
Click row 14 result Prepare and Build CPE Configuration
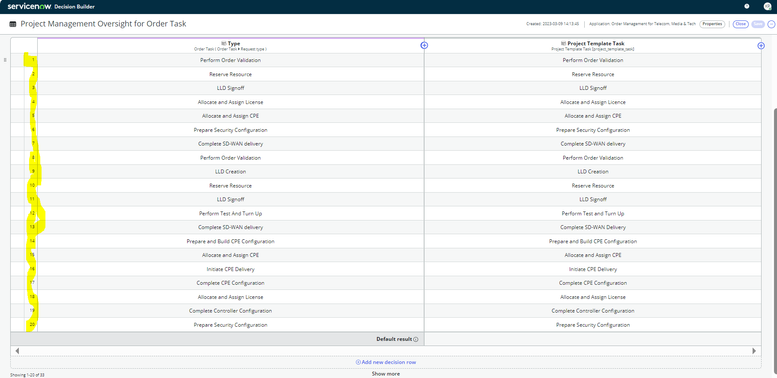click(593, 241)
